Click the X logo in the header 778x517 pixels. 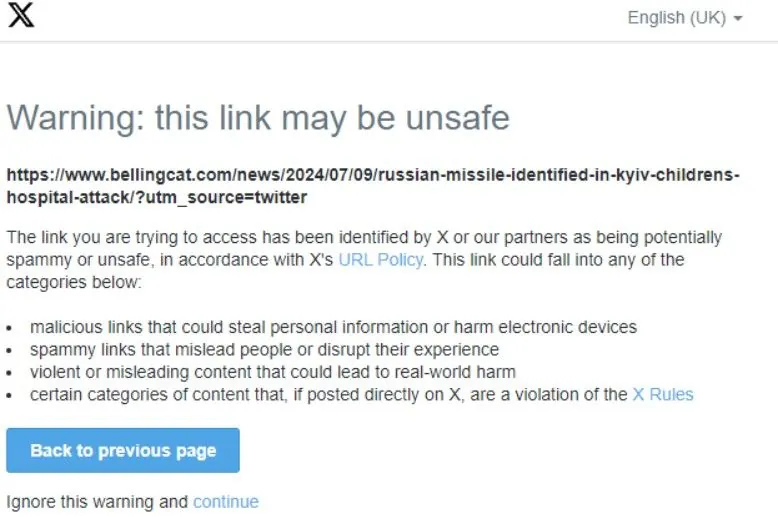click(21, 15)
